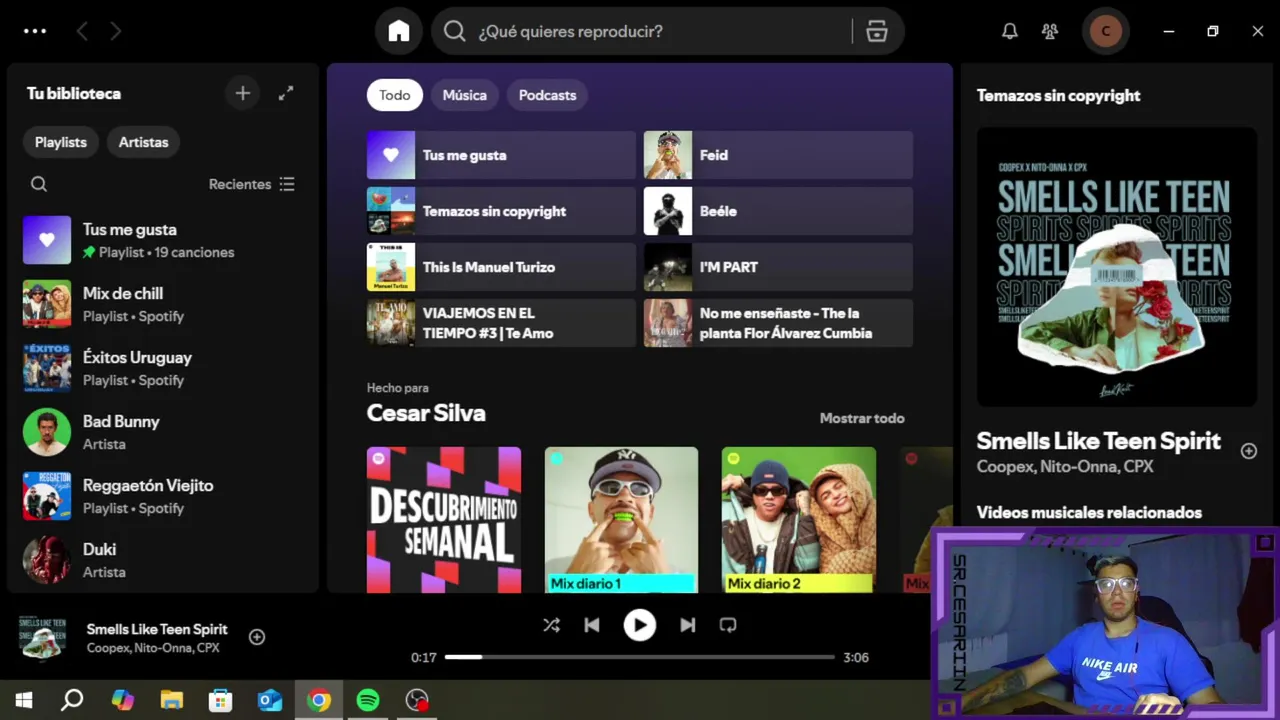Click now playing thumbnail in bottom bar
Screen dimensions: 1280x720
coord(43,637)
